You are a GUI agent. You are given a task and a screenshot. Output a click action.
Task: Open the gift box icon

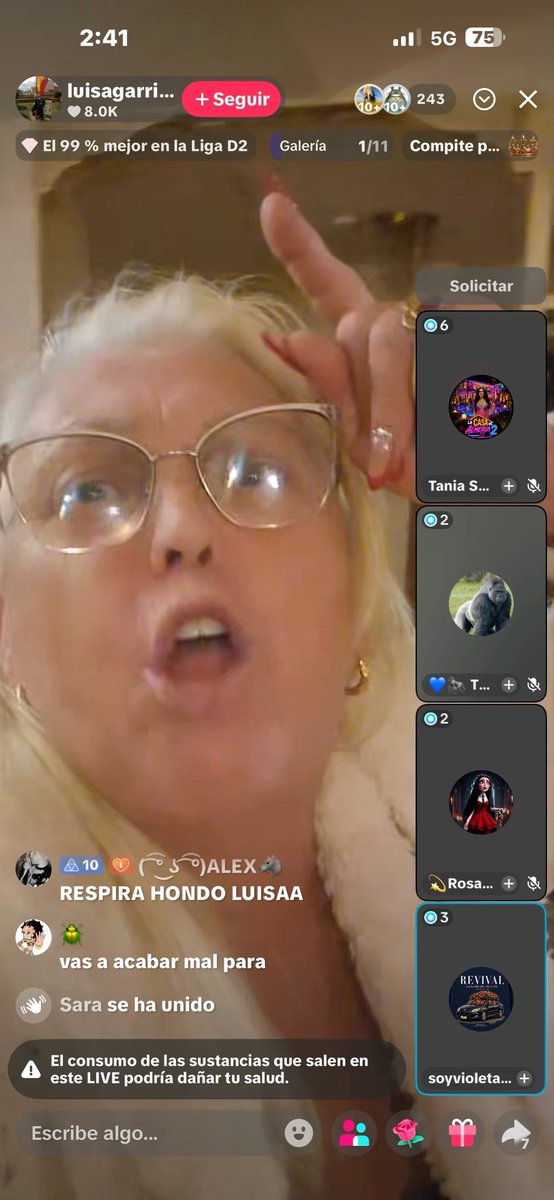[461, 1133]
